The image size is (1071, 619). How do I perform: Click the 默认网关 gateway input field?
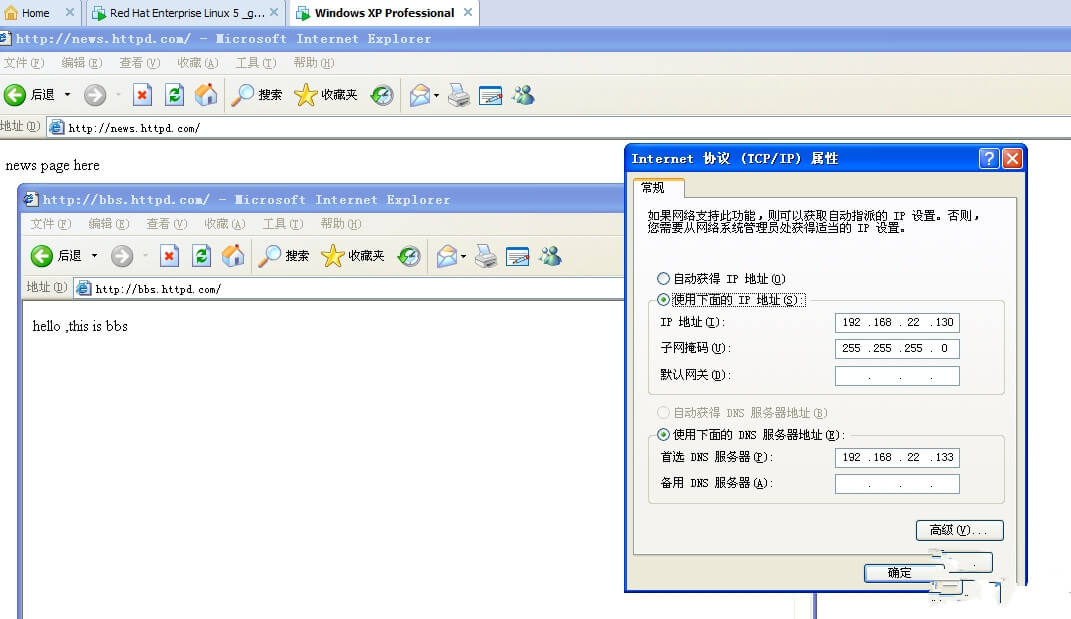click(897, 376)
